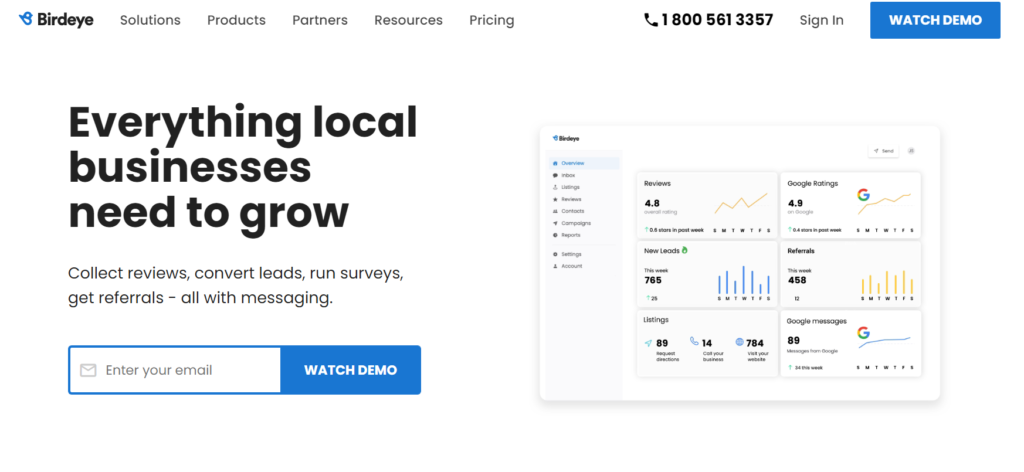Image resolution: width=1024 pixels, height=472 pixels.
Task: Click the Listings card title
Action: pos(656,320)
